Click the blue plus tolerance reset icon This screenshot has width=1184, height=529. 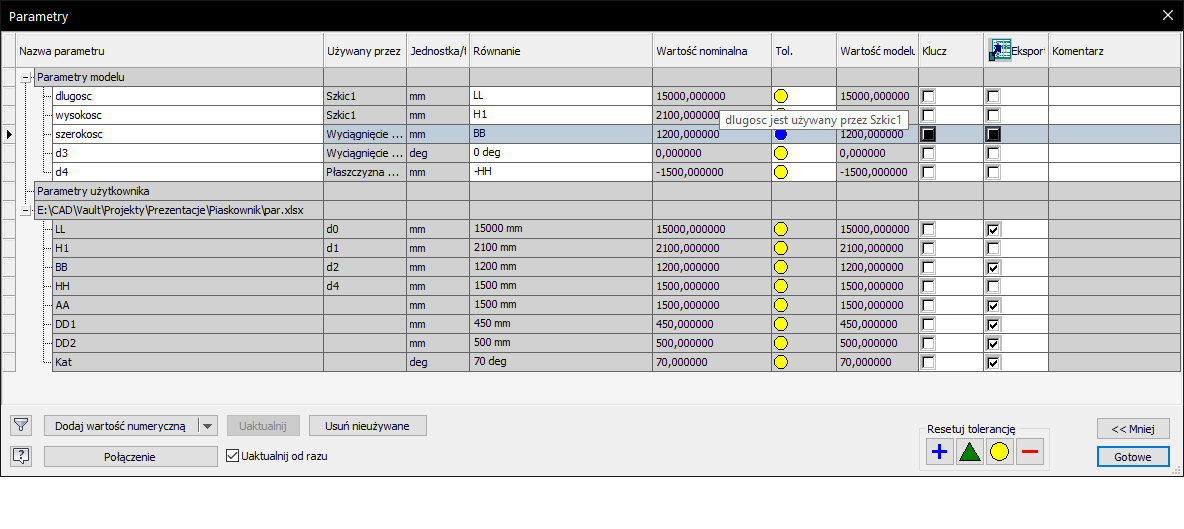(939, 453)
